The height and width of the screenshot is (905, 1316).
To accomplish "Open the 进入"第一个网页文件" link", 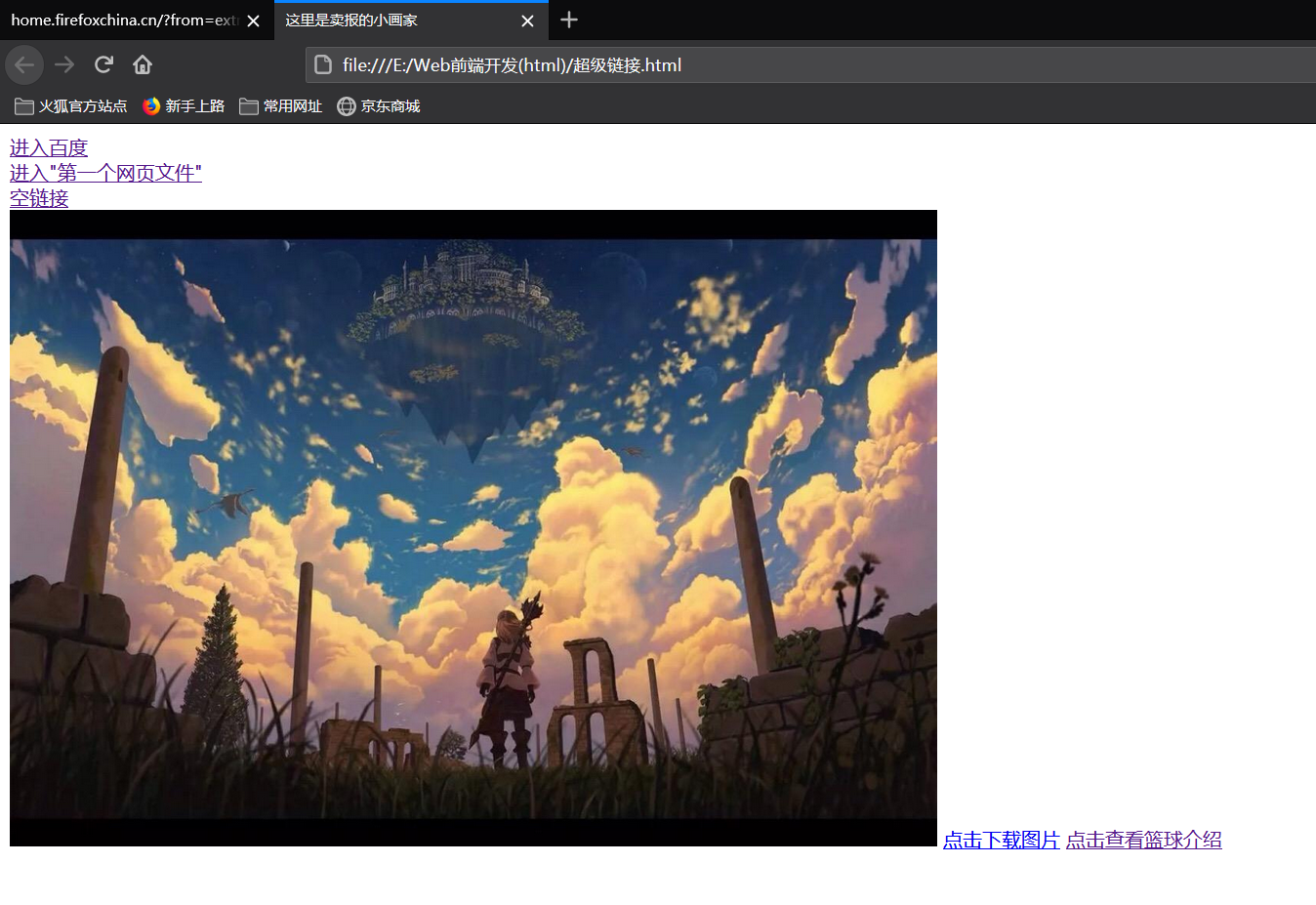I will click(105, 173).
